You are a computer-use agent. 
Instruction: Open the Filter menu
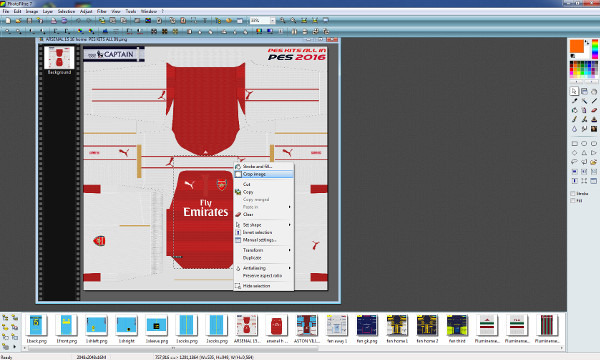101,11
